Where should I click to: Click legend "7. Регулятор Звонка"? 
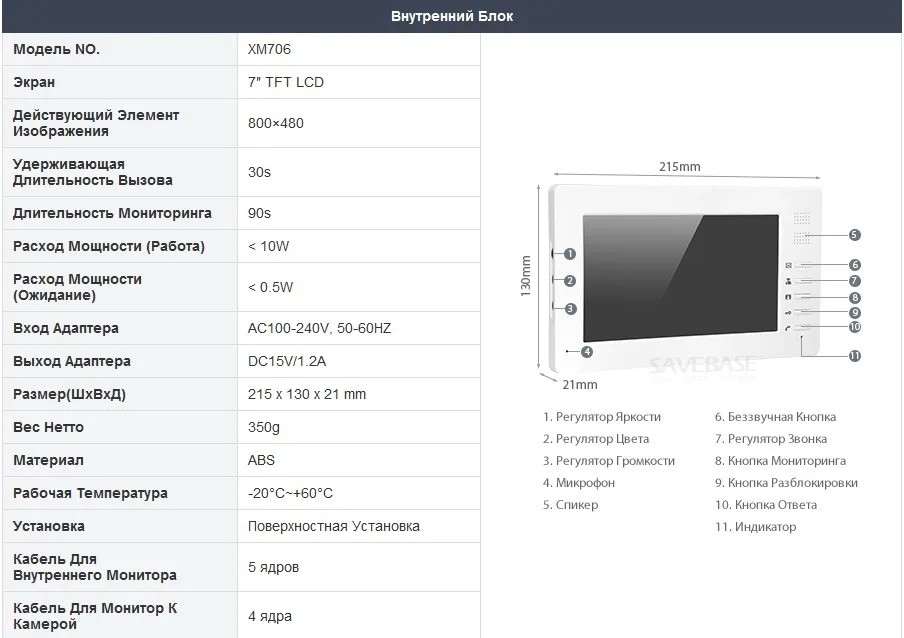[x=771, y=439]
